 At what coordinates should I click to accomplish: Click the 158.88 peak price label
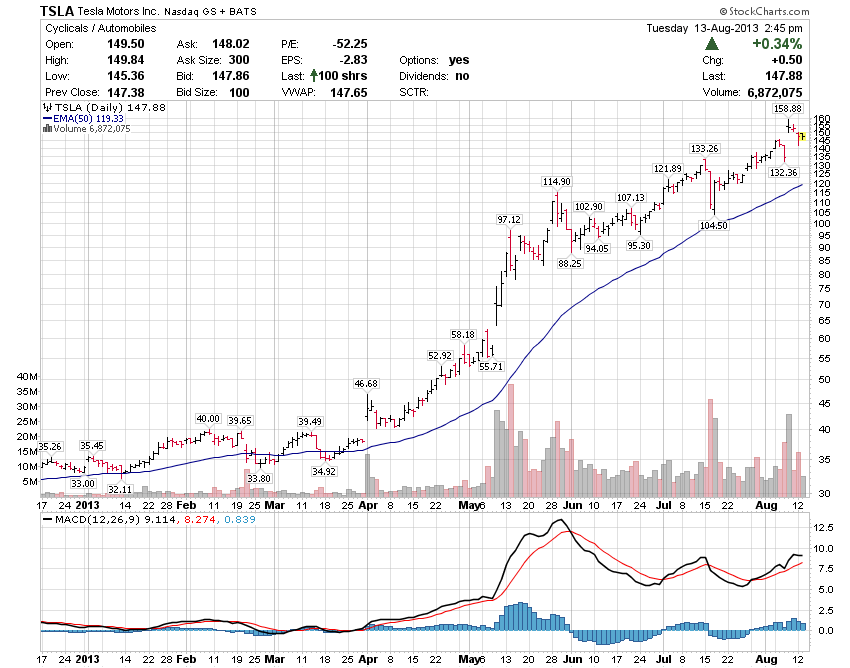pos(788,108)
